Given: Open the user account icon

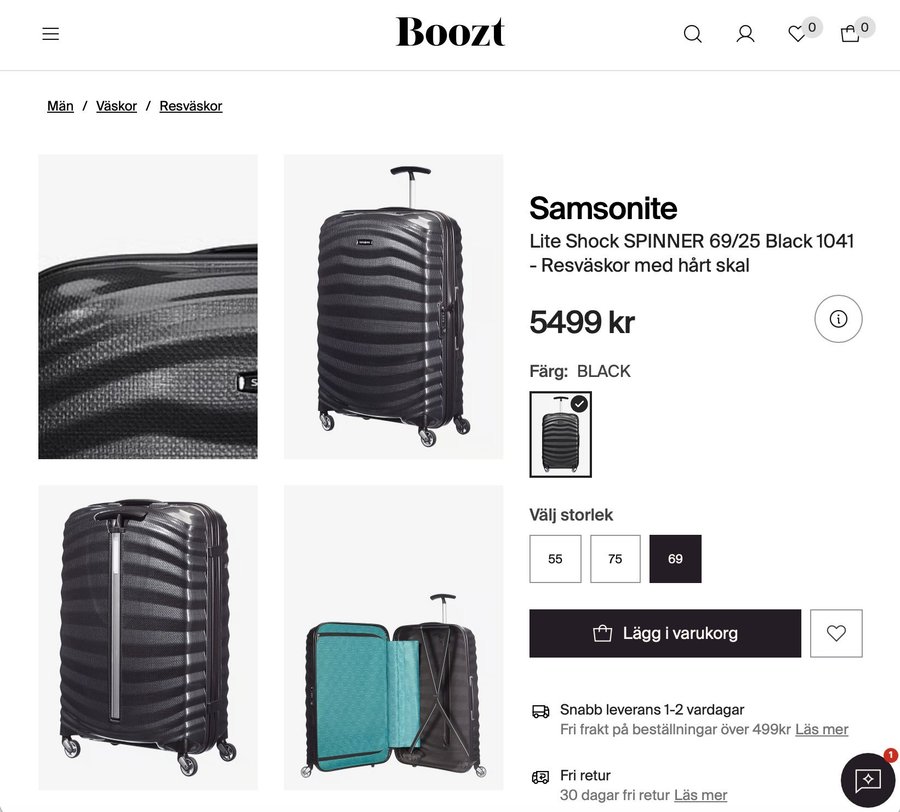Looking at the screenshot, I should click(745, 34).
